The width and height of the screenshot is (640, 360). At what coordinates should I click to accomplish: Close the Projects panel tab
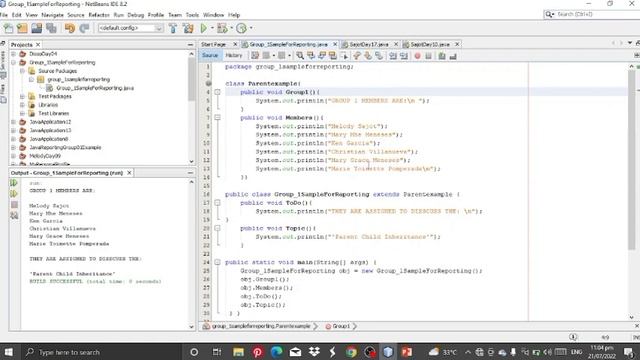point(38,44)
